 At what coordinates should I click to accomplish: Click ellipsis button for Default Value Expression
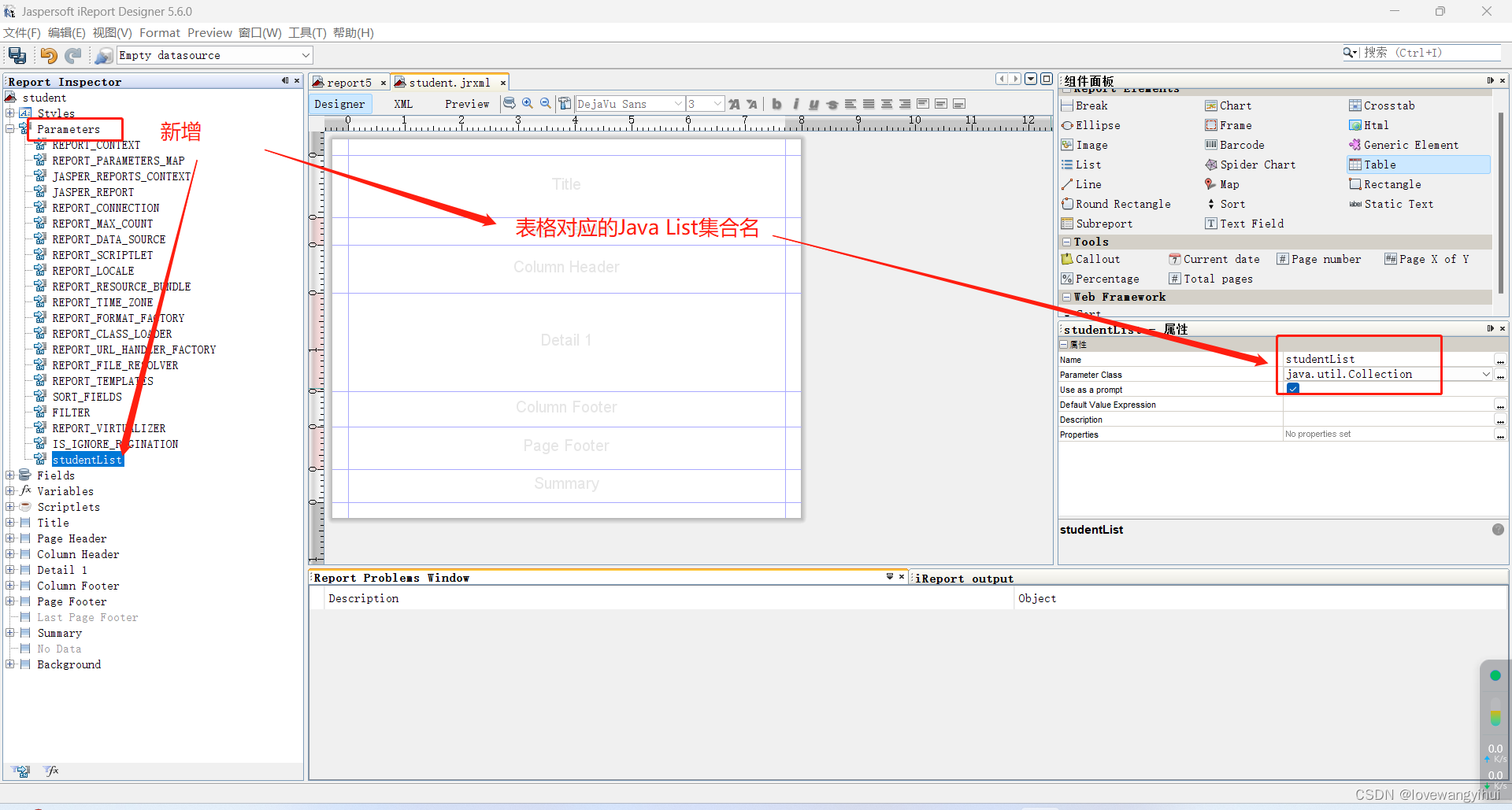pyautogui.click(x=1501, y=405)
